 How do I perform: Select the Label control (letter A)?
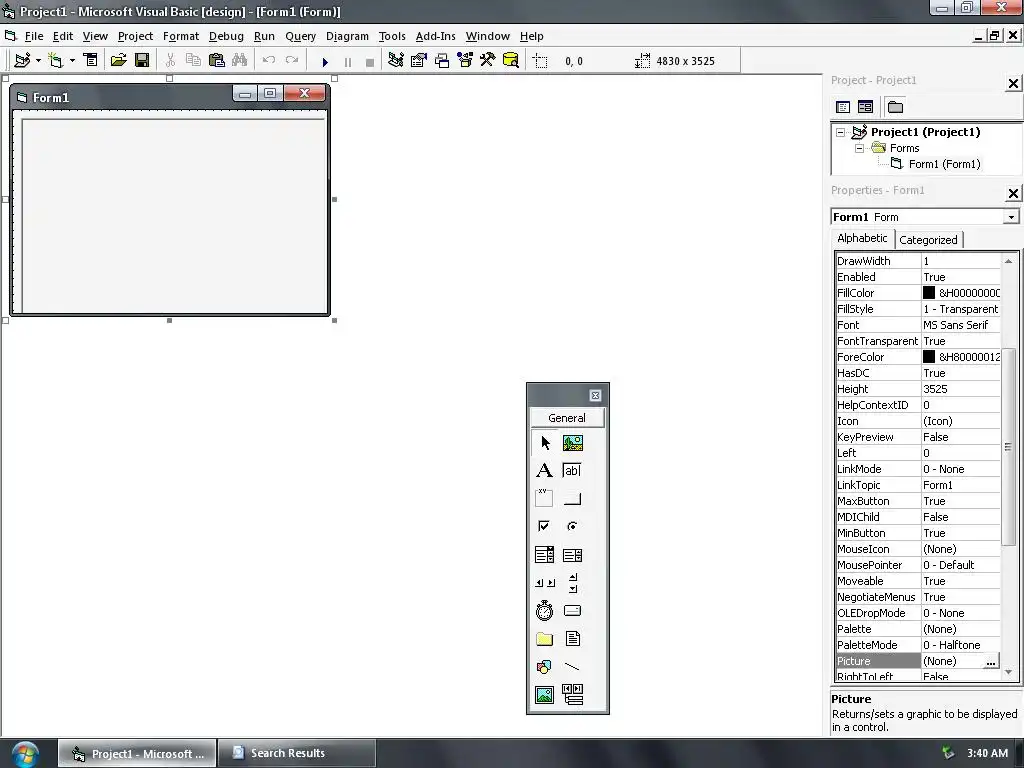(545, 470)
